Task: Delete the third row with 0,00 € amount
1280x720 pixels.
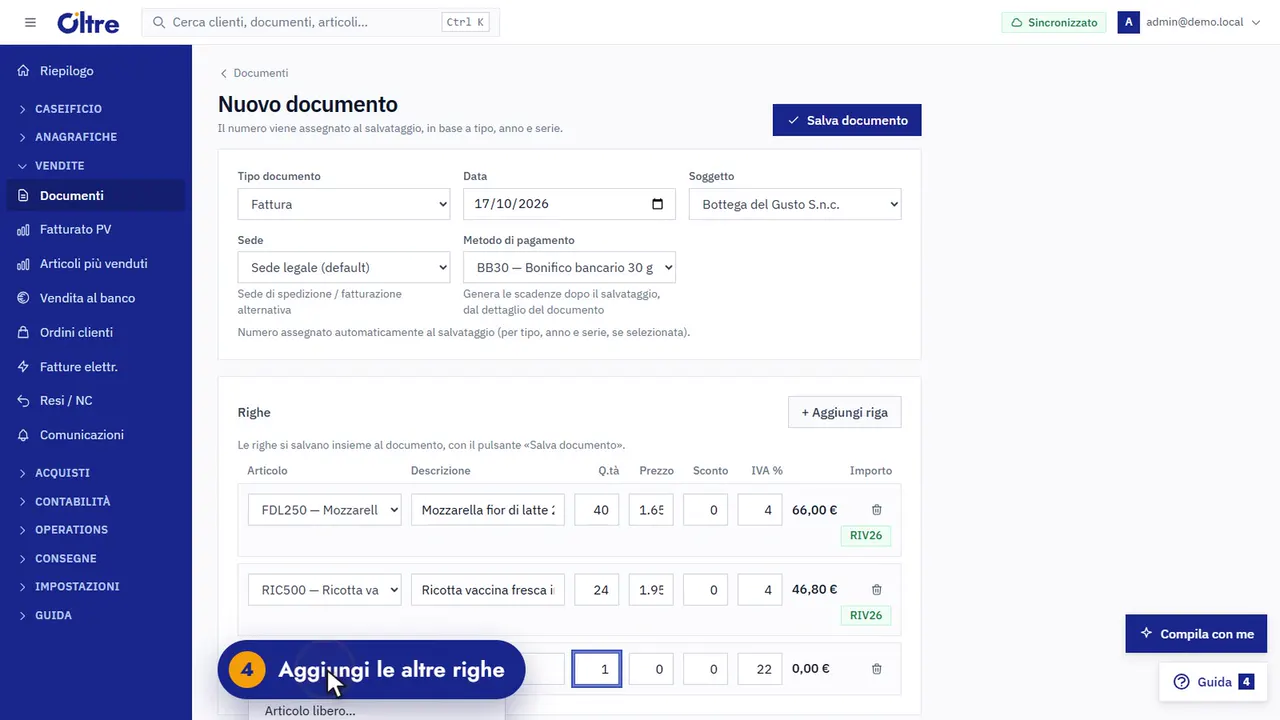Action: point(877,669)
